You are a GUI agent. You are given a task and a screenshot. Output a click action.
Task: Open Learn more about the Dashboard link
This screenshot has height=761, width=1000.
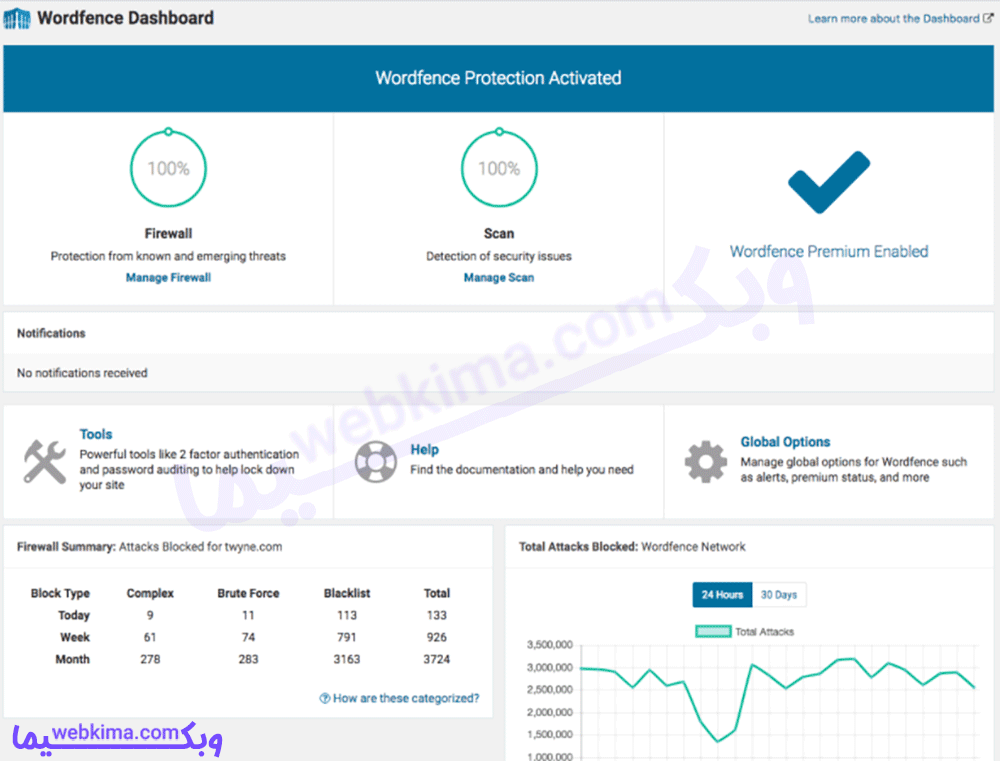[893, 18]
